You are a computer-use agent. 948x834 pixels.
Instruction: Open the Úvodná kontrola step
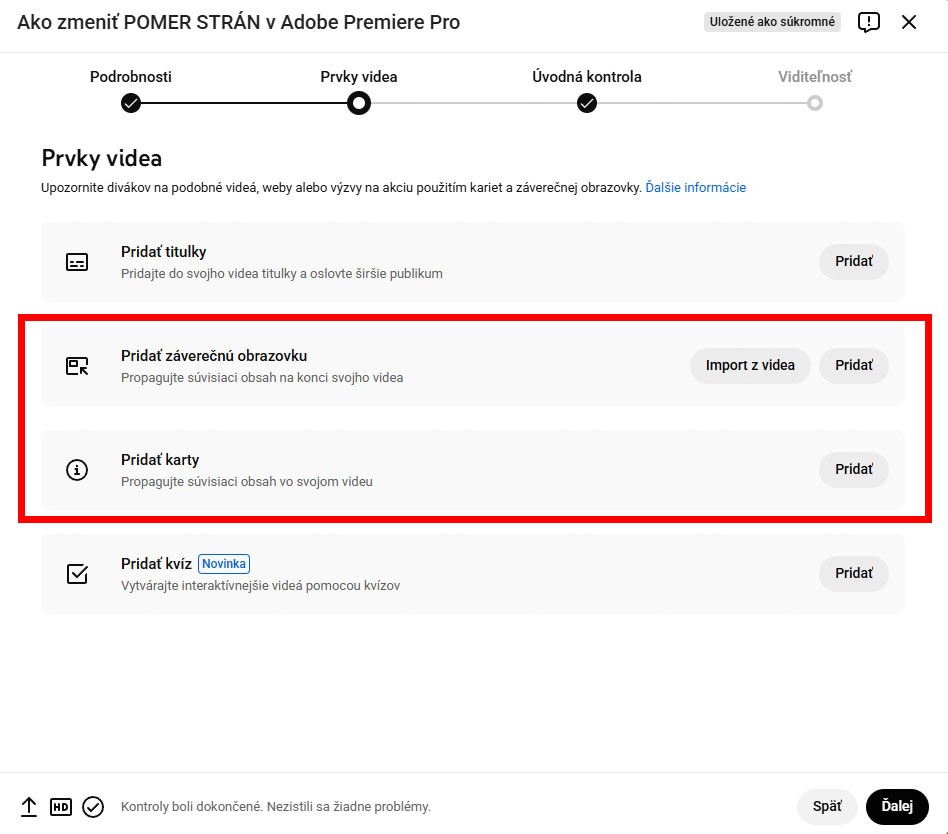tap(587, 102)
